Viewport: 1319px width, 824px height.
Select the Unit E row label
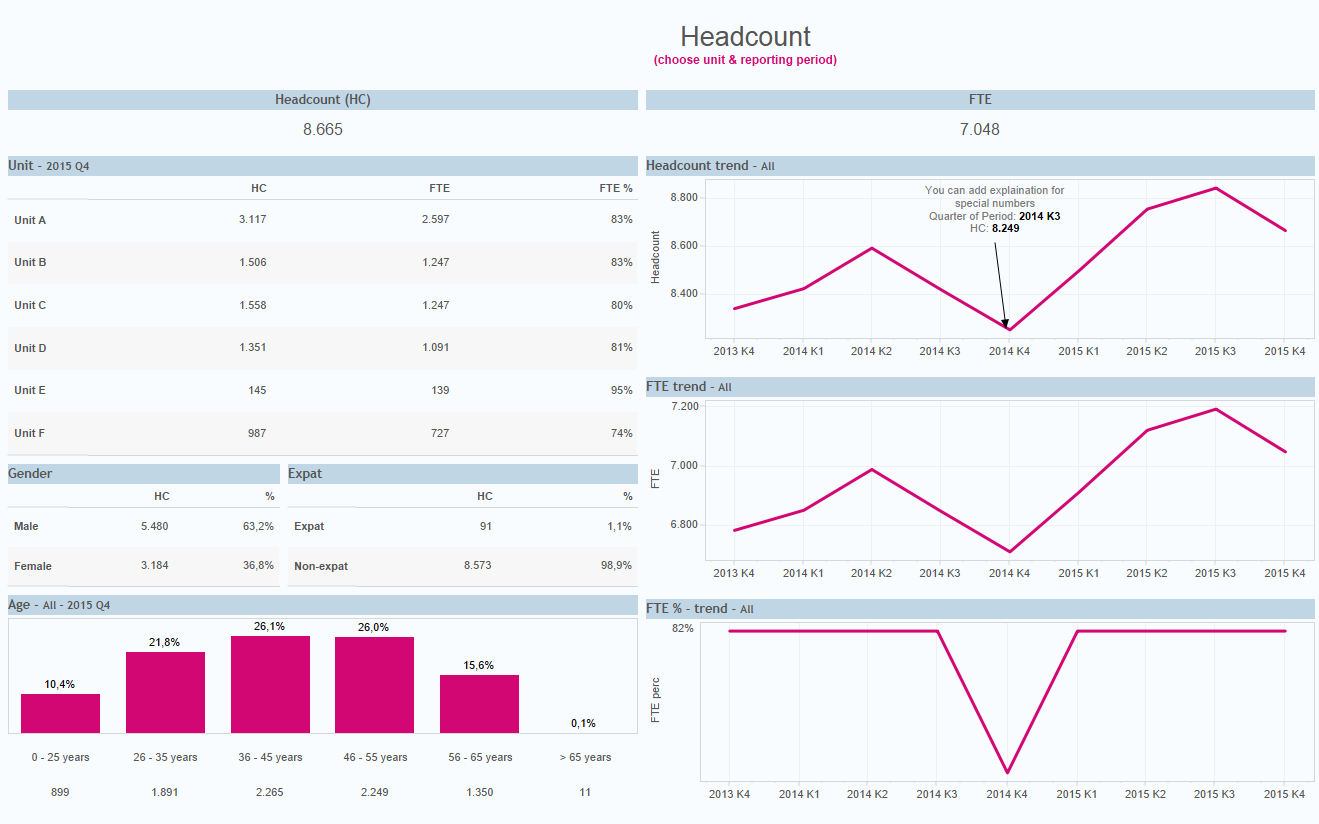30,390
